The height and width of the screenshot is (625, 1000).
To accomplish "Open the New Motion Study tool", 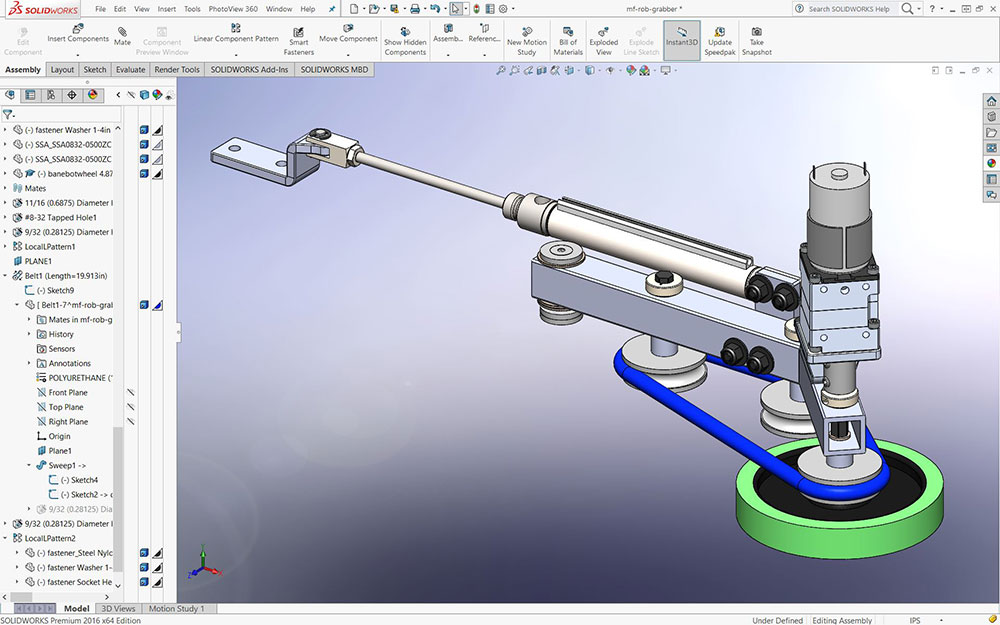I will point(527,31).
